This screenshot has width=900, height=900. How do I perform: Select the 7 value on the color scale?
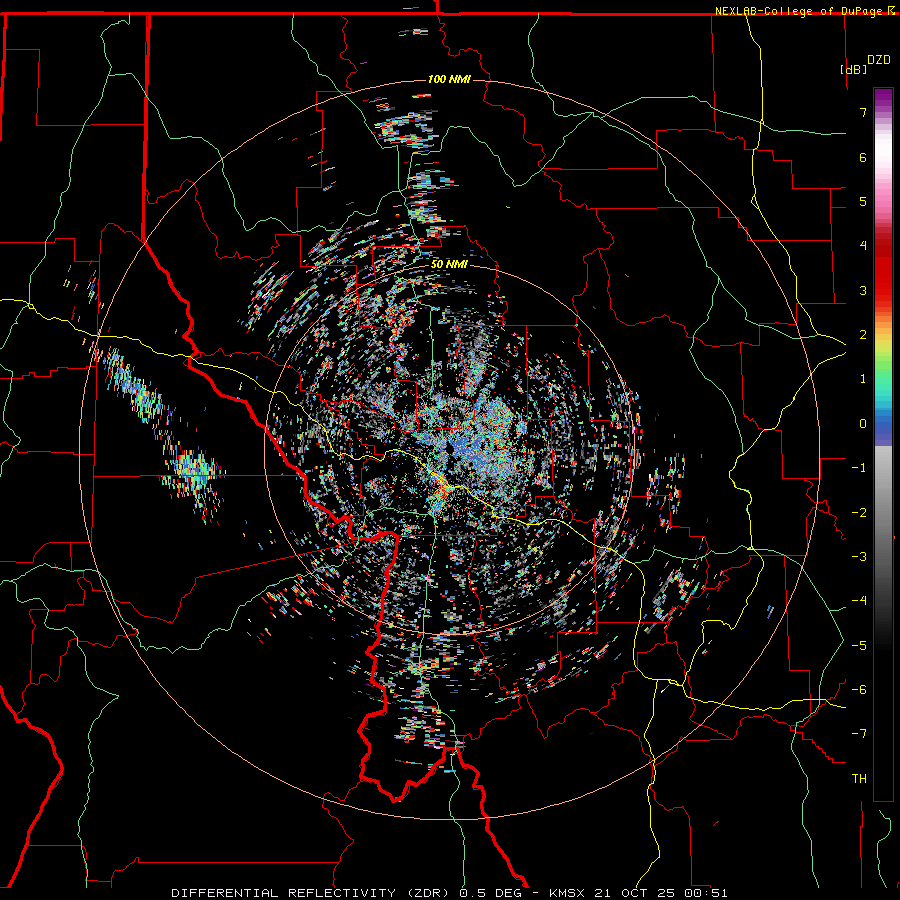coord(863,112)
